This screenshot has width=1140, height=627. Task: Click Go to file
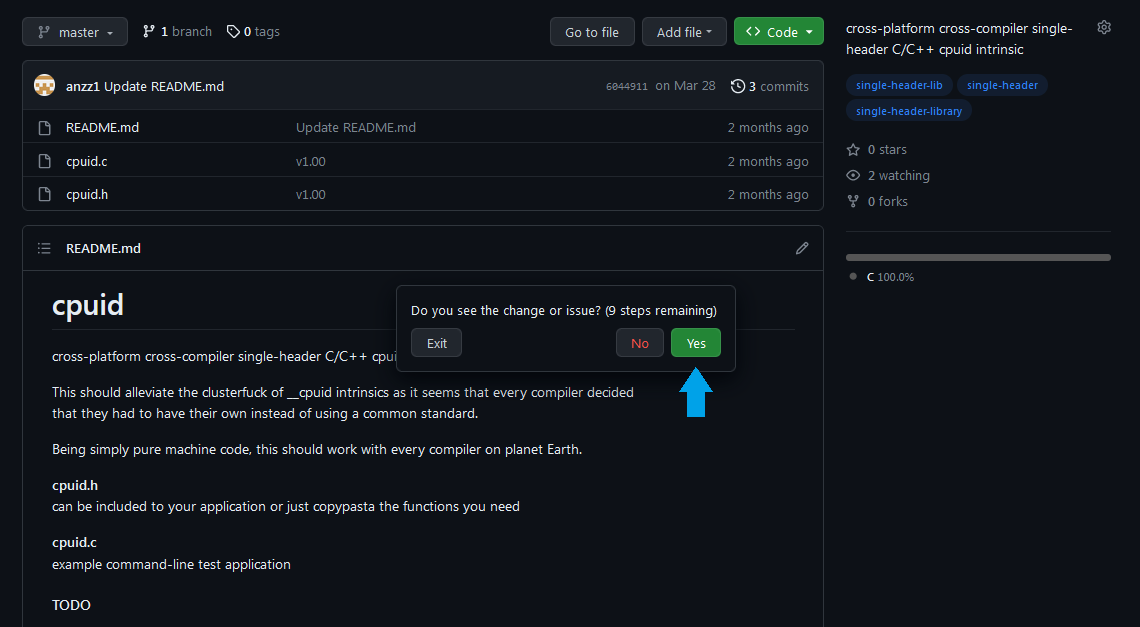pos(592,31)
